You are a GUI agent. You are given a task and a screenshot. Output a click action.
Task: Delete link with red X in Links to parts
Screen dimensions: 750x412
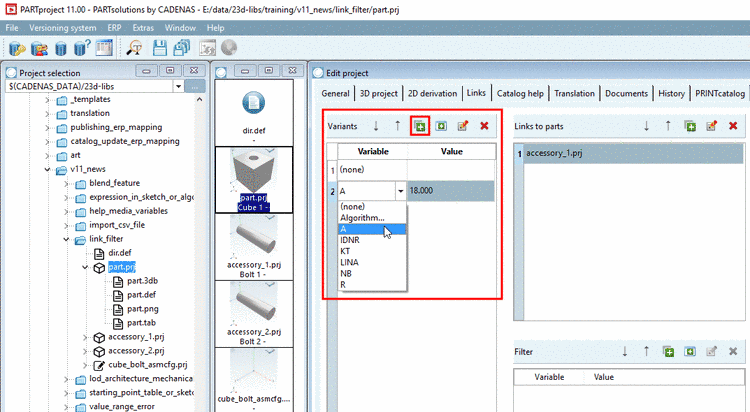[733, 126]
